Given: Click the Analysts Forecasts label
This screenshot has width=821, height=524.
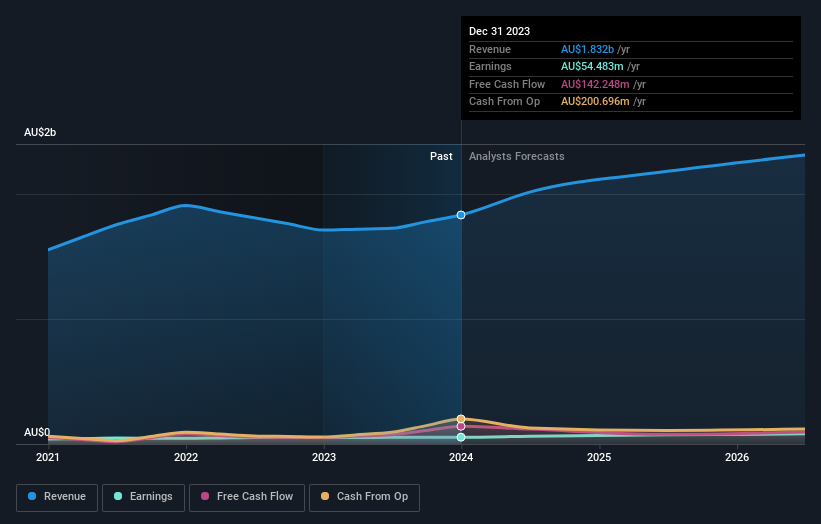Looking at the screenshot, I should 516,156.
